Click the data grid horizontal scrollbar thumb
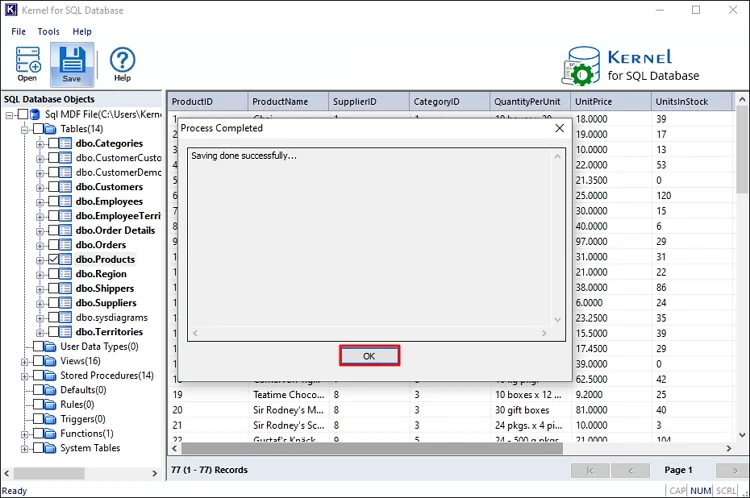 [x=372, y=448]
